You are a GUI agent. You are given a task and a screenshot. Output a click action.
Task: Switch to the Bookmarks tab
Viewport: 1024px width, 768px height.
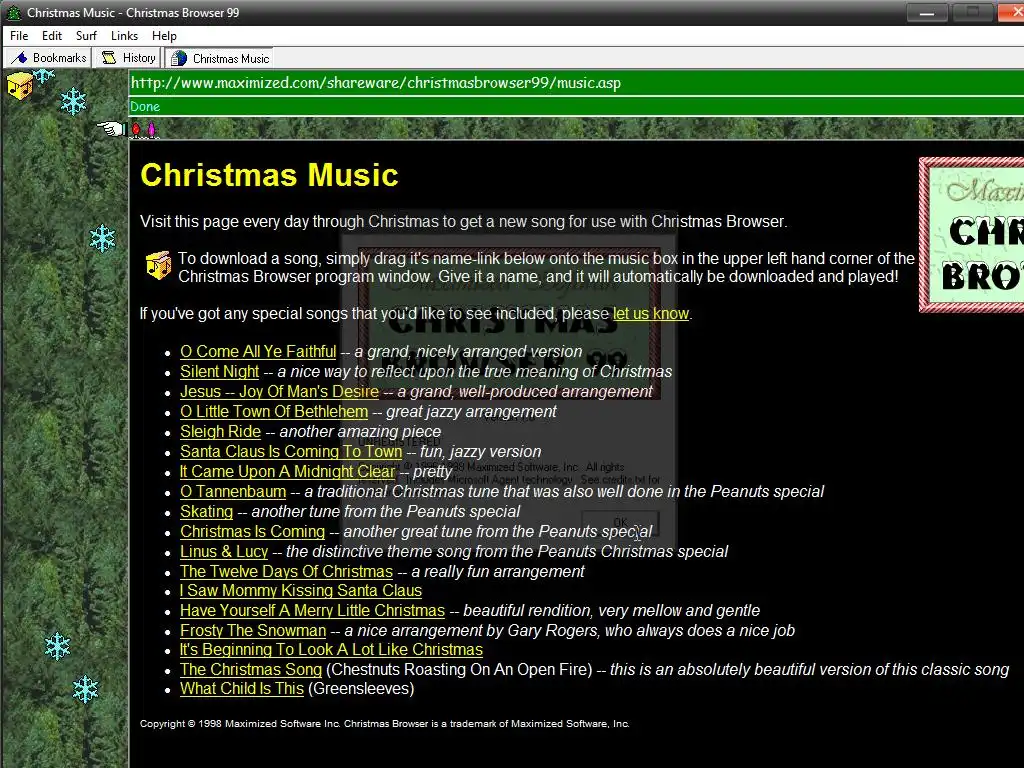pos(48,58)
